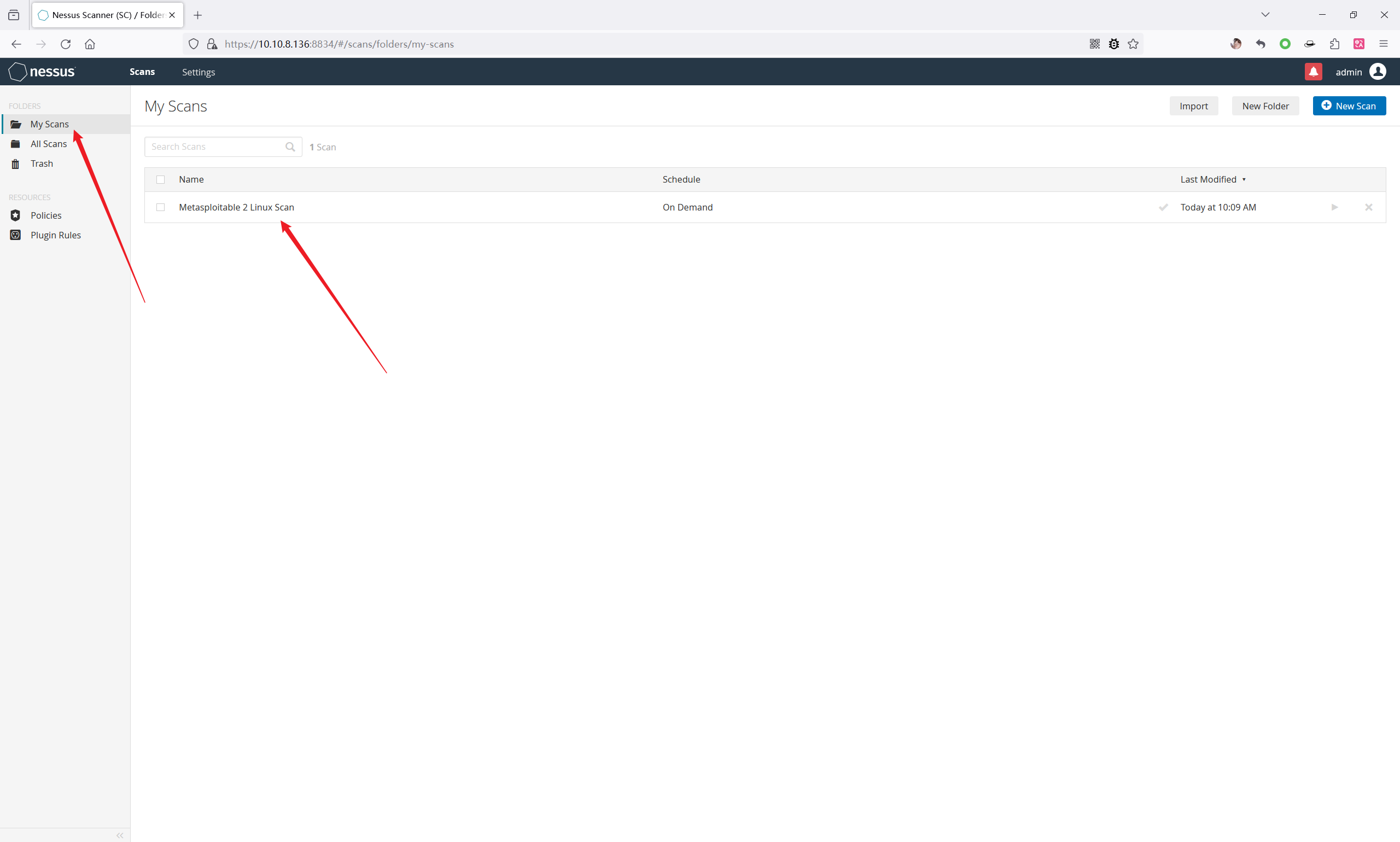Go to the browser home page
Viewport: 1400px width, 842px height.
[90, 44]
